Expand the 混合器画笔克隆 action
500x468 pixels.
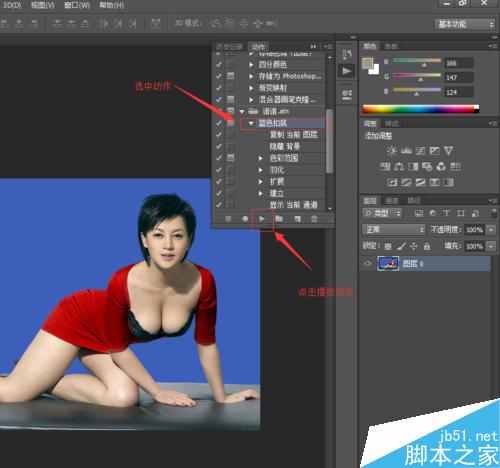(251, 100)
